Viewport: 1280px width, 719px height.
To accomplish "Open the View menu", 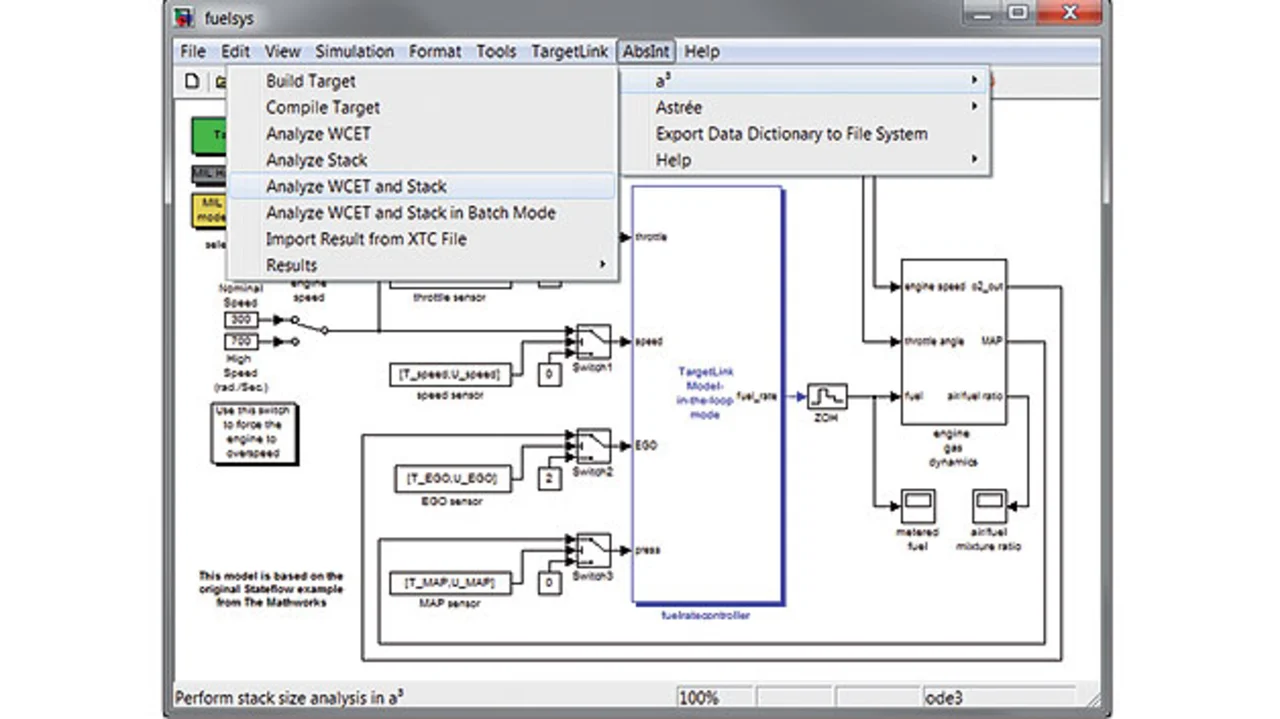I will click(282, 51).
